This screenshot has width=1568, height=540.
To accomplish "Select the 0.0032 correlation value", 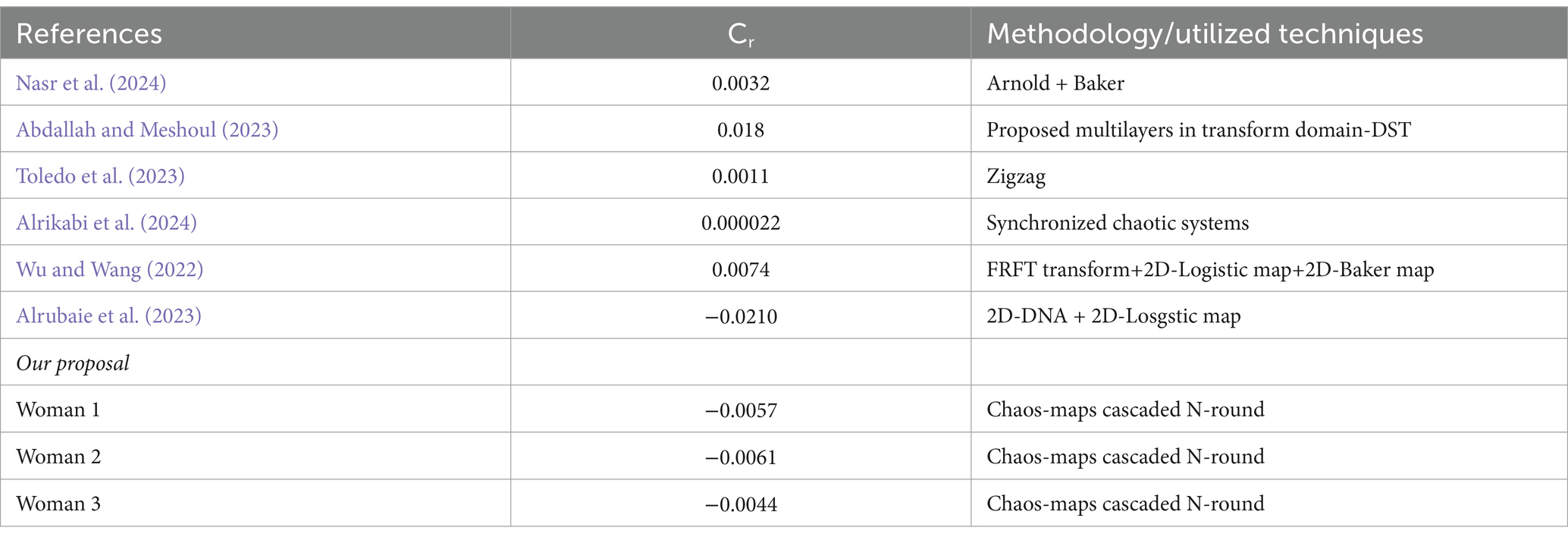I will [740, 83].
